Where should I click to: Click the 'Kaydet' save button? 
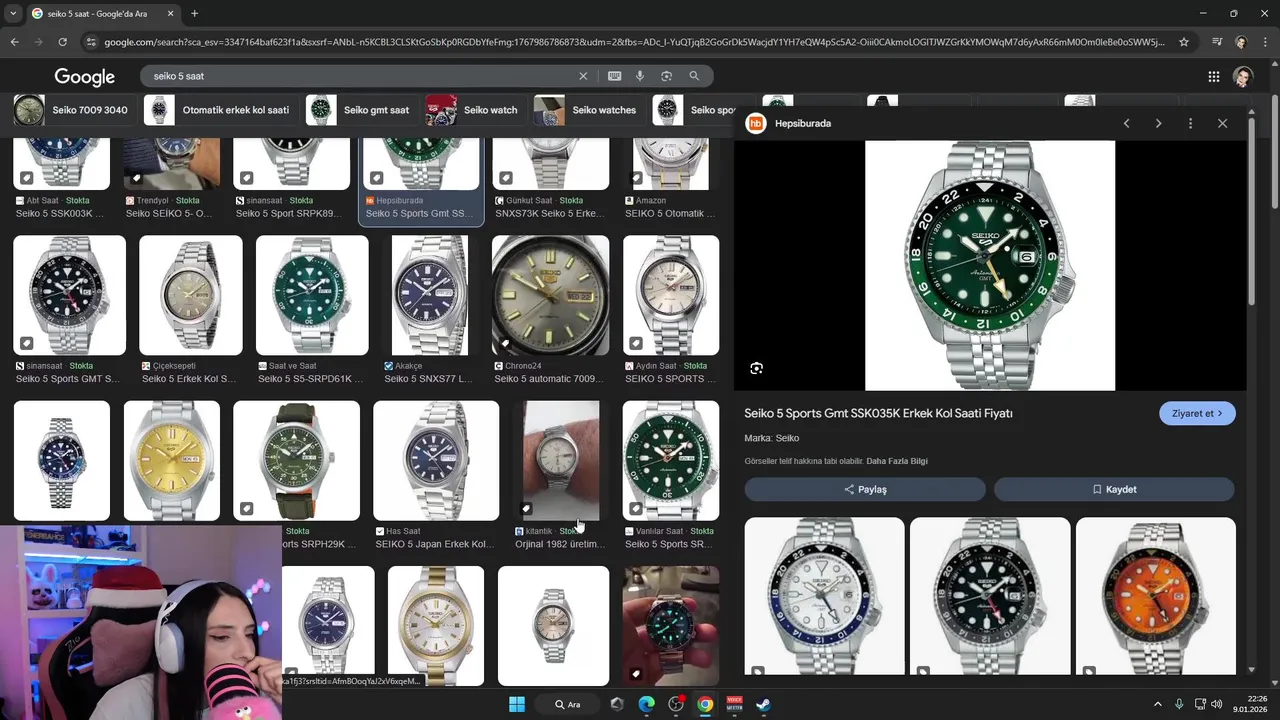pos(1114,489)
